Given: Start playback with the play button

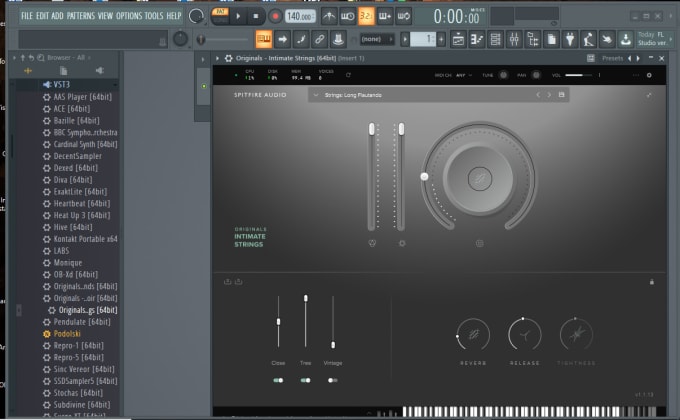Looking at the screenshot, I should [x=238, y=16].
